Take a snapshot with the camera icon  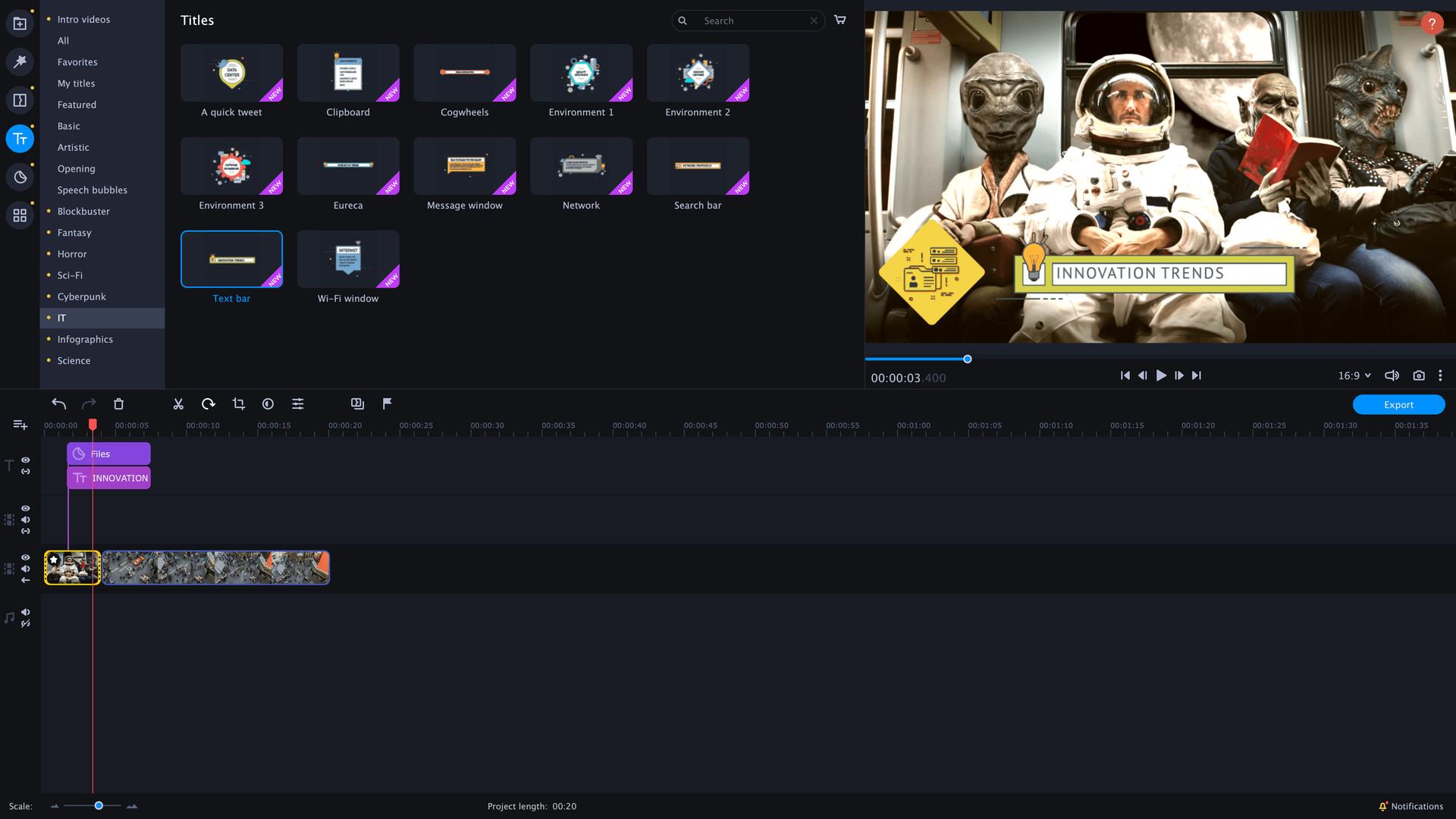(1418, 375)
